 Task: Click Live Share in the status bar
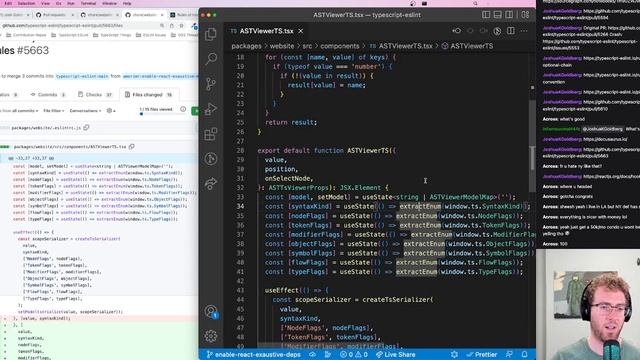point(396,355)
